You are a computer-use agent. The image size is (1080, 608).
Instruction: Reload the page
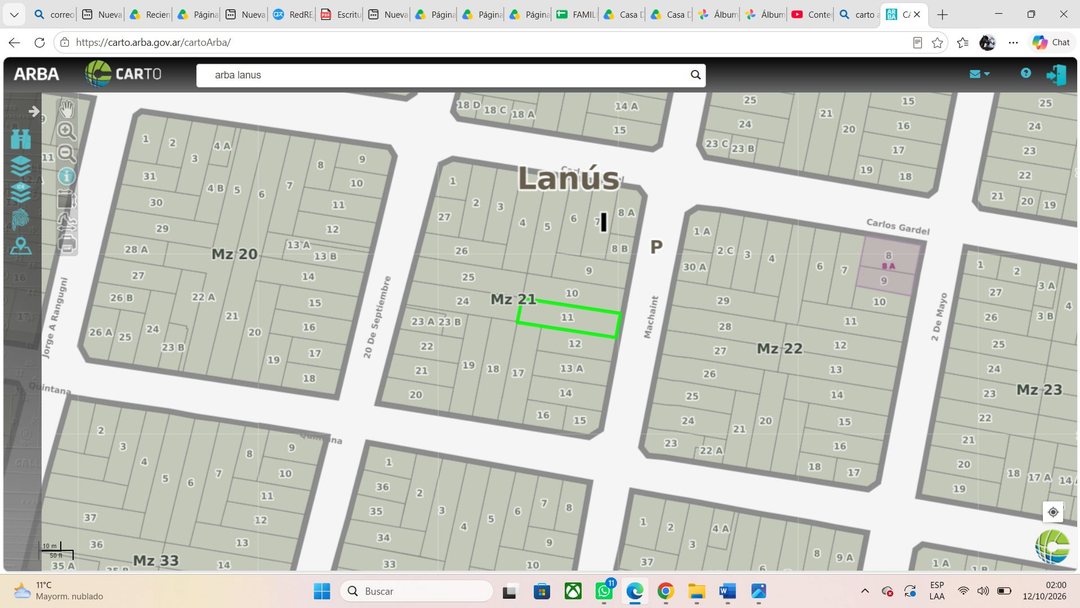coord(39,43)
